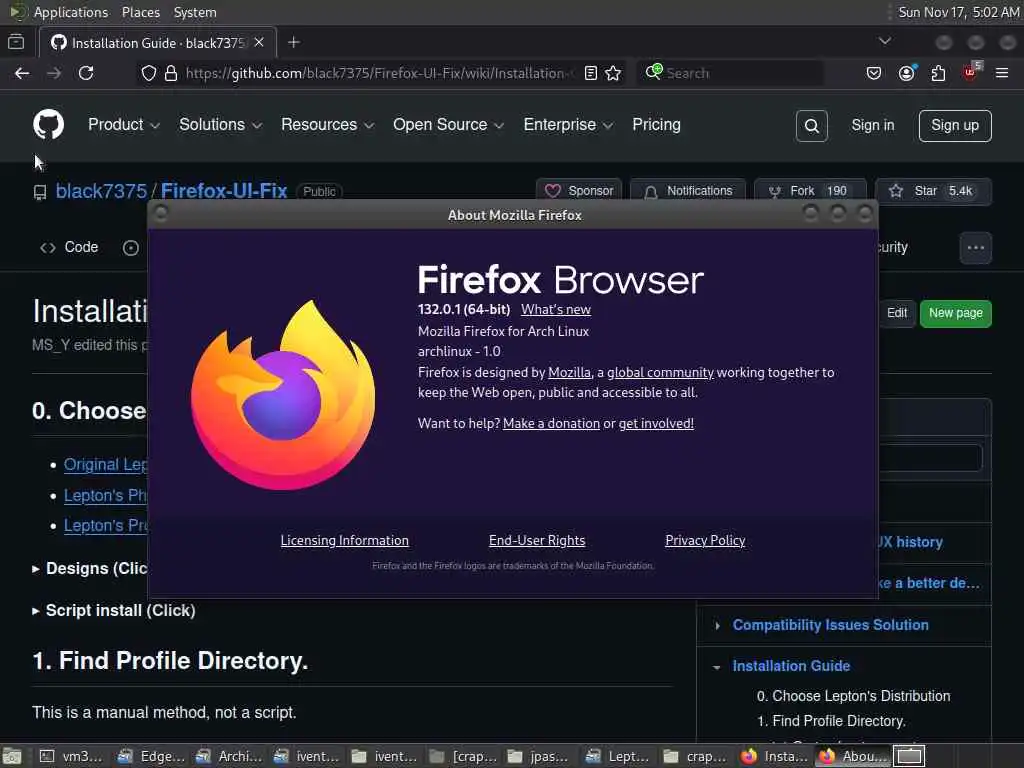1024x768 pixels.
Task: Open the Places menu in top panel
Action: tap(140, 12)
